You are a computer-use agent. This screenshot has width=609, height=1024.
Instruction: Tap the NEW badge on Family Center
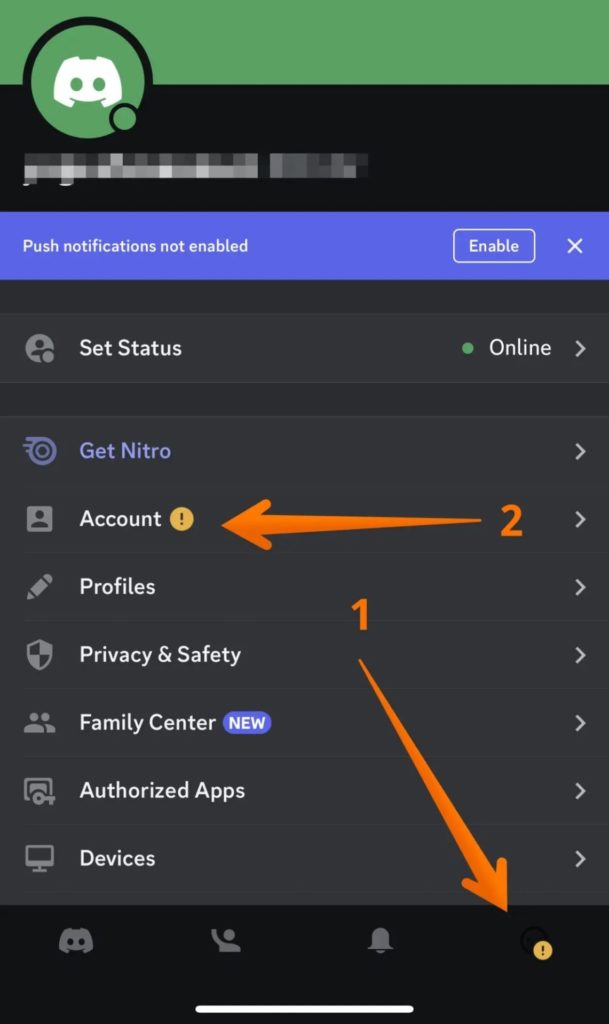pyautogui.click(x=247, y=723)
